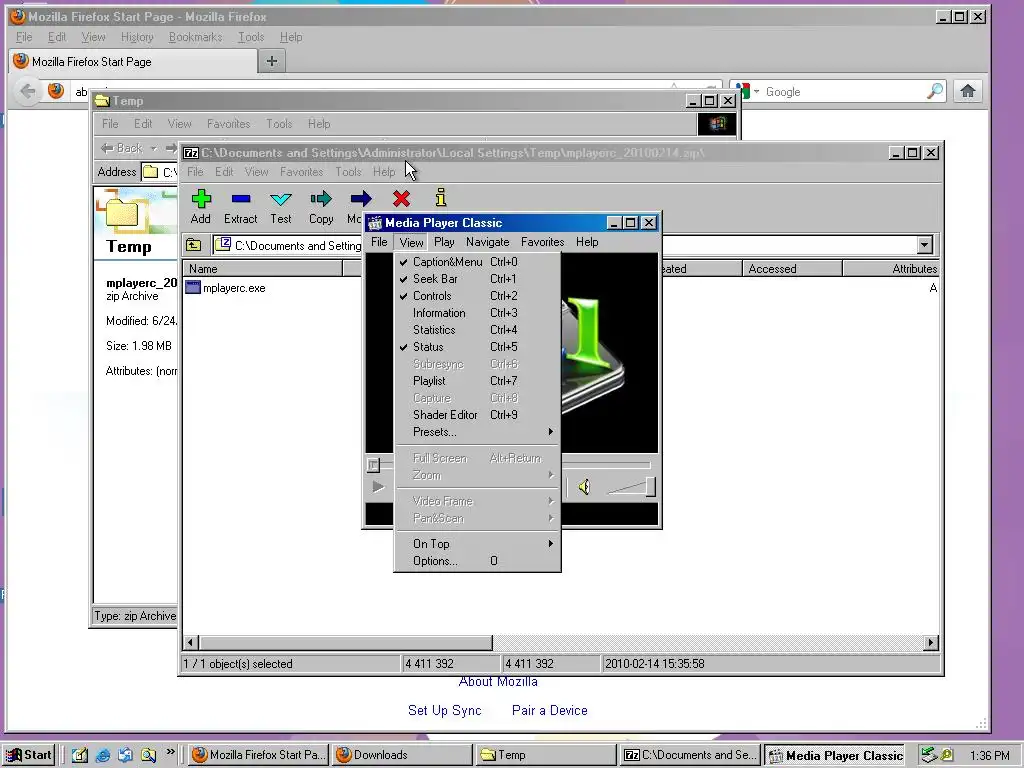The width and height of the screenshot is (1024, 768).
Task: Click the 7-Zip horizontal scrollbar right arrow
Action: pyautogui.click(x=931, y=643)
